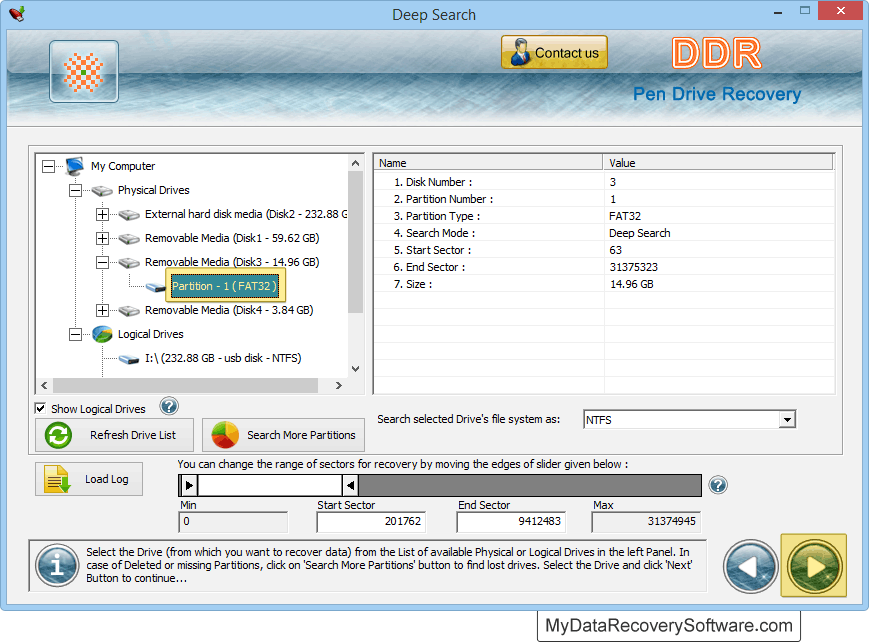Click the blue information icon
869x642 pixels.
[57, 565]
